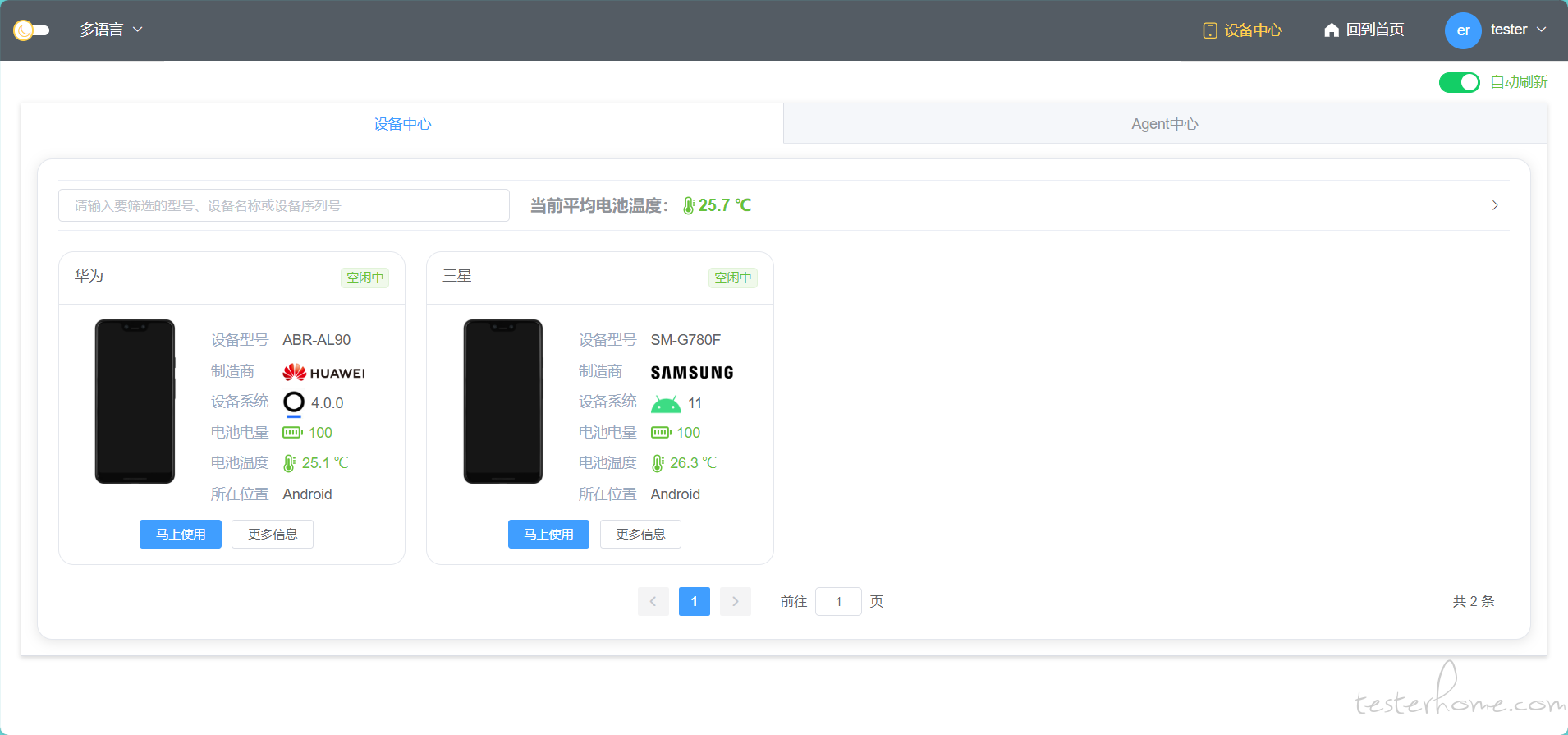Click the SAMSUNG manufacturer logo

[692, 373]
